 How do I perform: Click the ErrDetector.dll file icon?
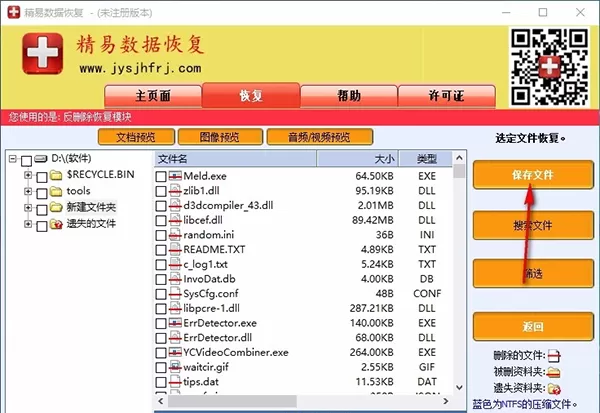175,338
